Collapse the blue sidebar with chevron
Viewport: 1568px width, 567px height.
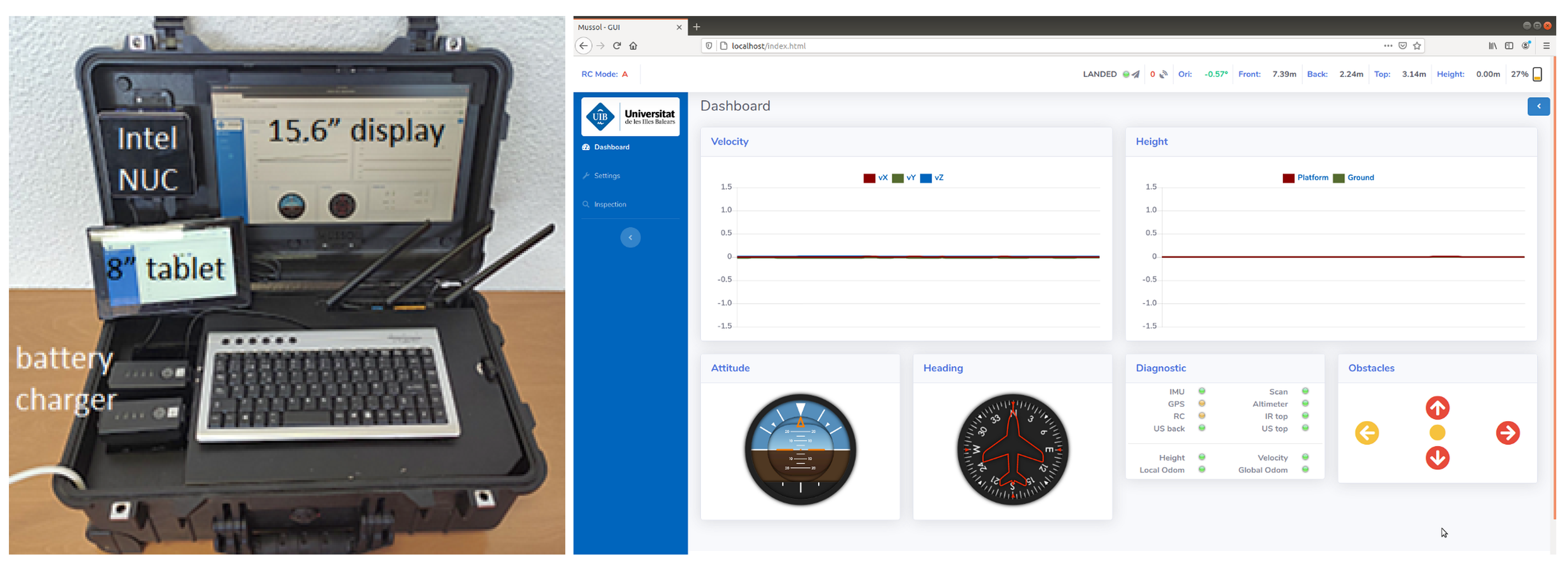tap(630, 237)
